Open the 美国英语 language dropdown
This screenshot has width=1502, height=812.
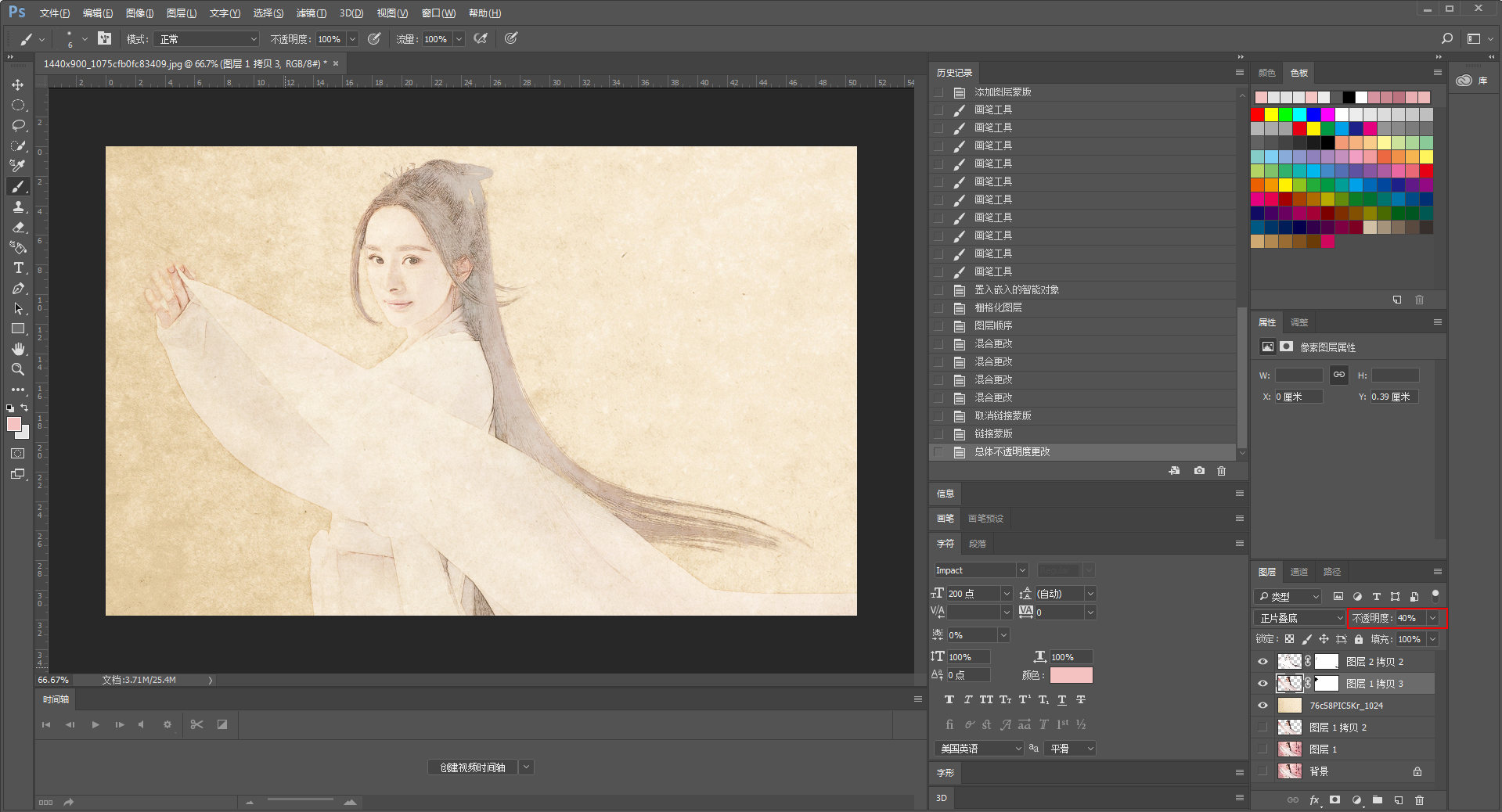(979, 749)
